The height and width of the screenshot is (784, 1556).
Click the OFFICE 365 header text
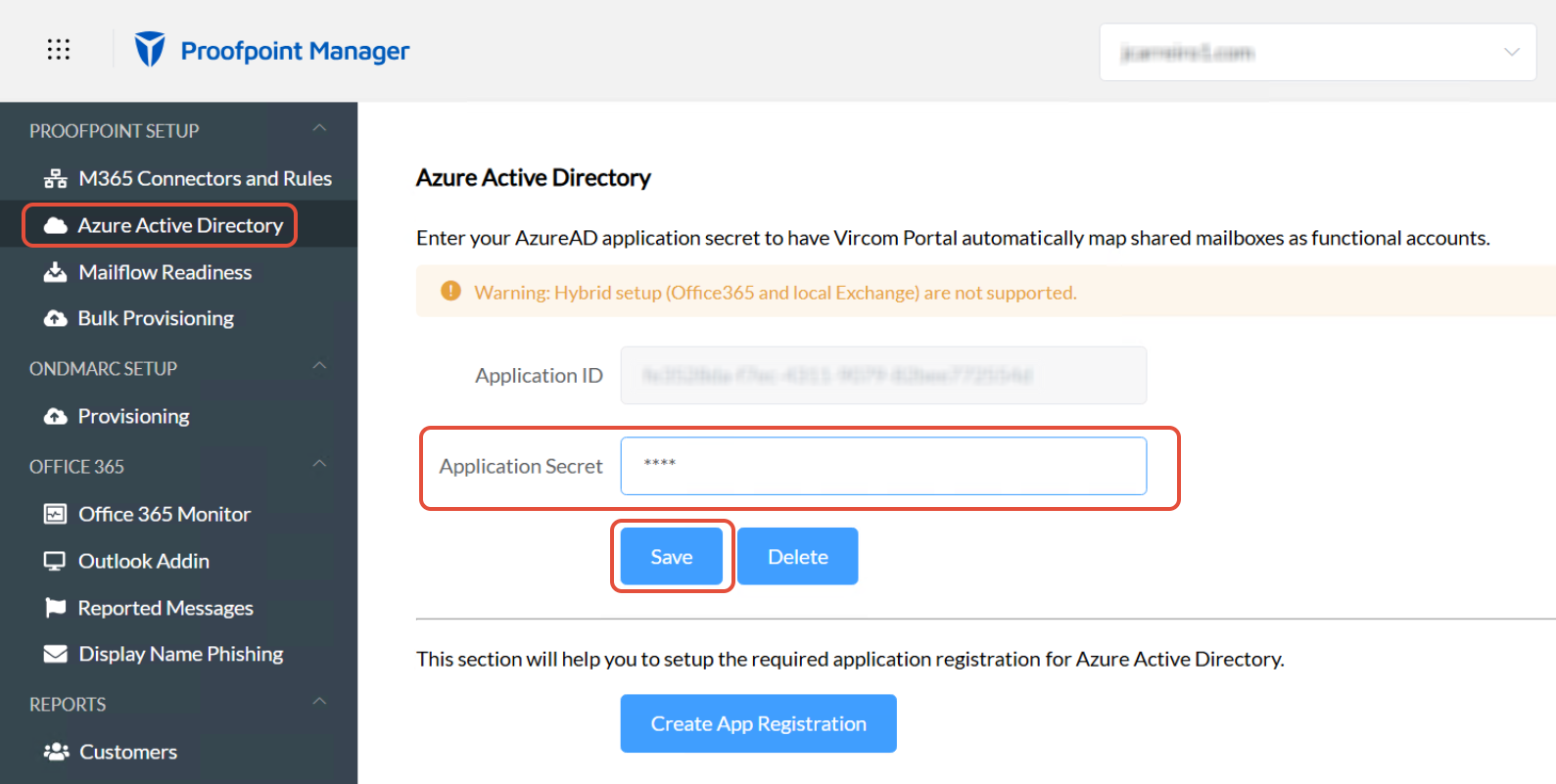76,467
